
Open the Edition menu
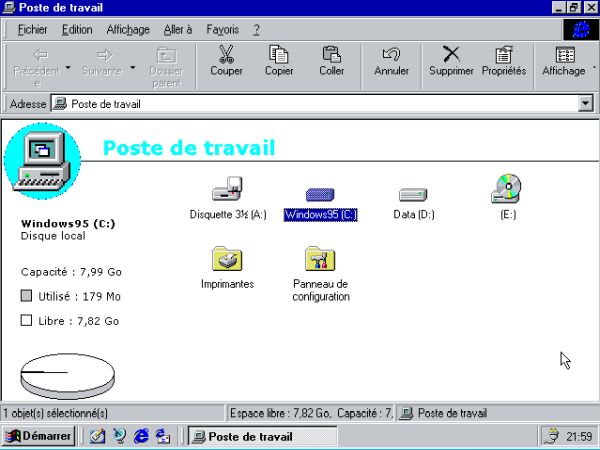[77, 30]
